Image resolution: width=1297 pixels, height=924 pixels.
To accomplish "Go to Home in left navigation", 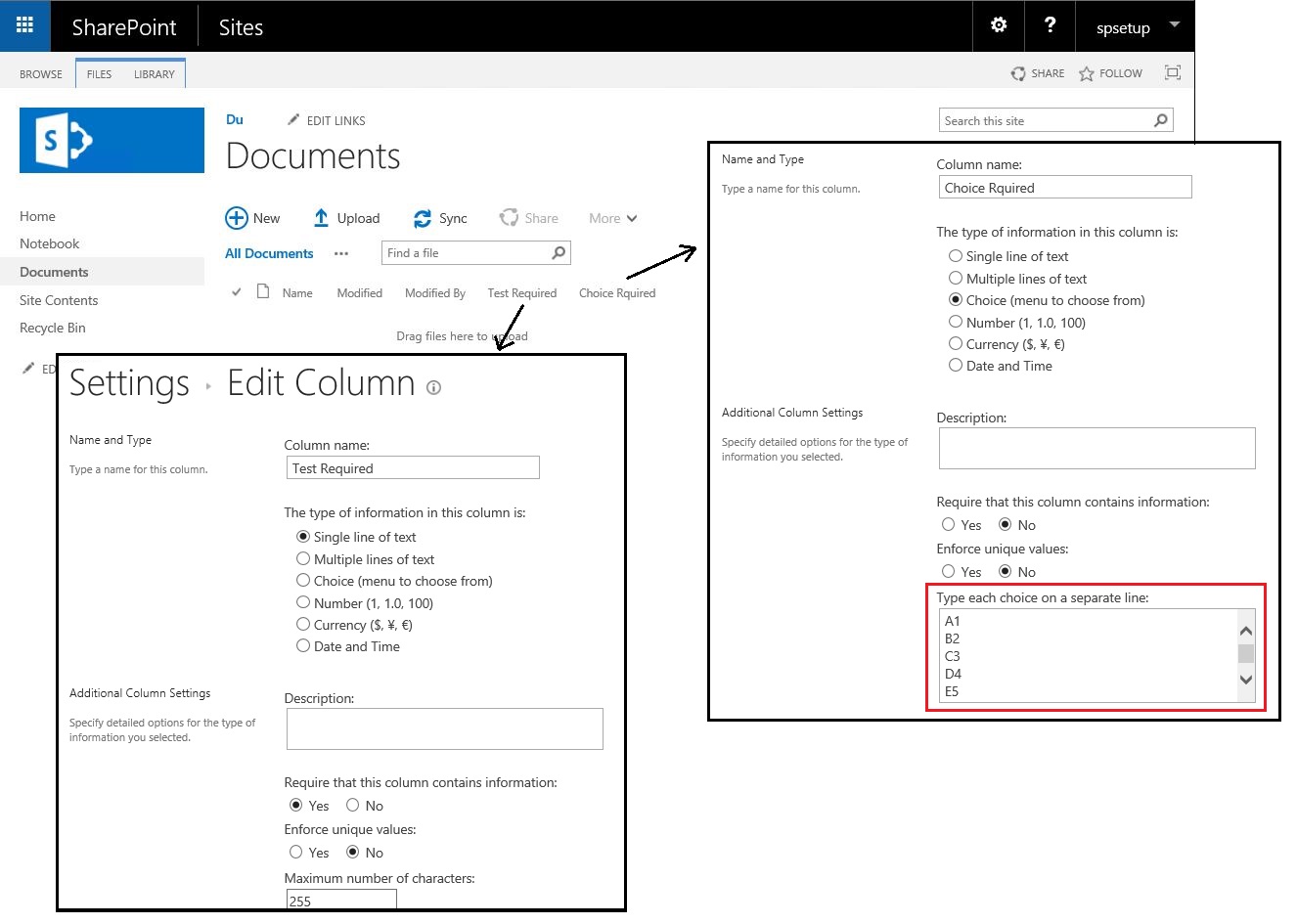I will pos(37,216).
